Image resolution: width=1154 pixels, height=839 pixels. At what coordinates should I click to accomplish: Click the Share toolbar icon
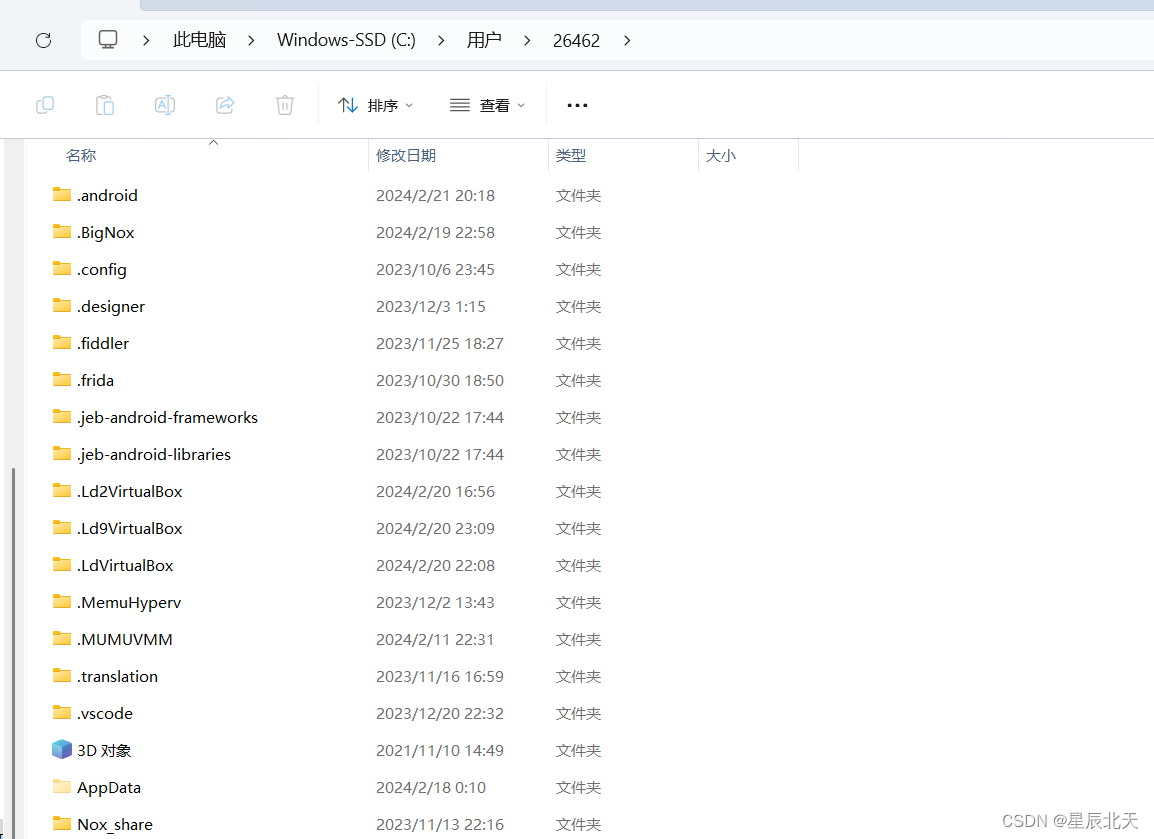coord(225,105)
